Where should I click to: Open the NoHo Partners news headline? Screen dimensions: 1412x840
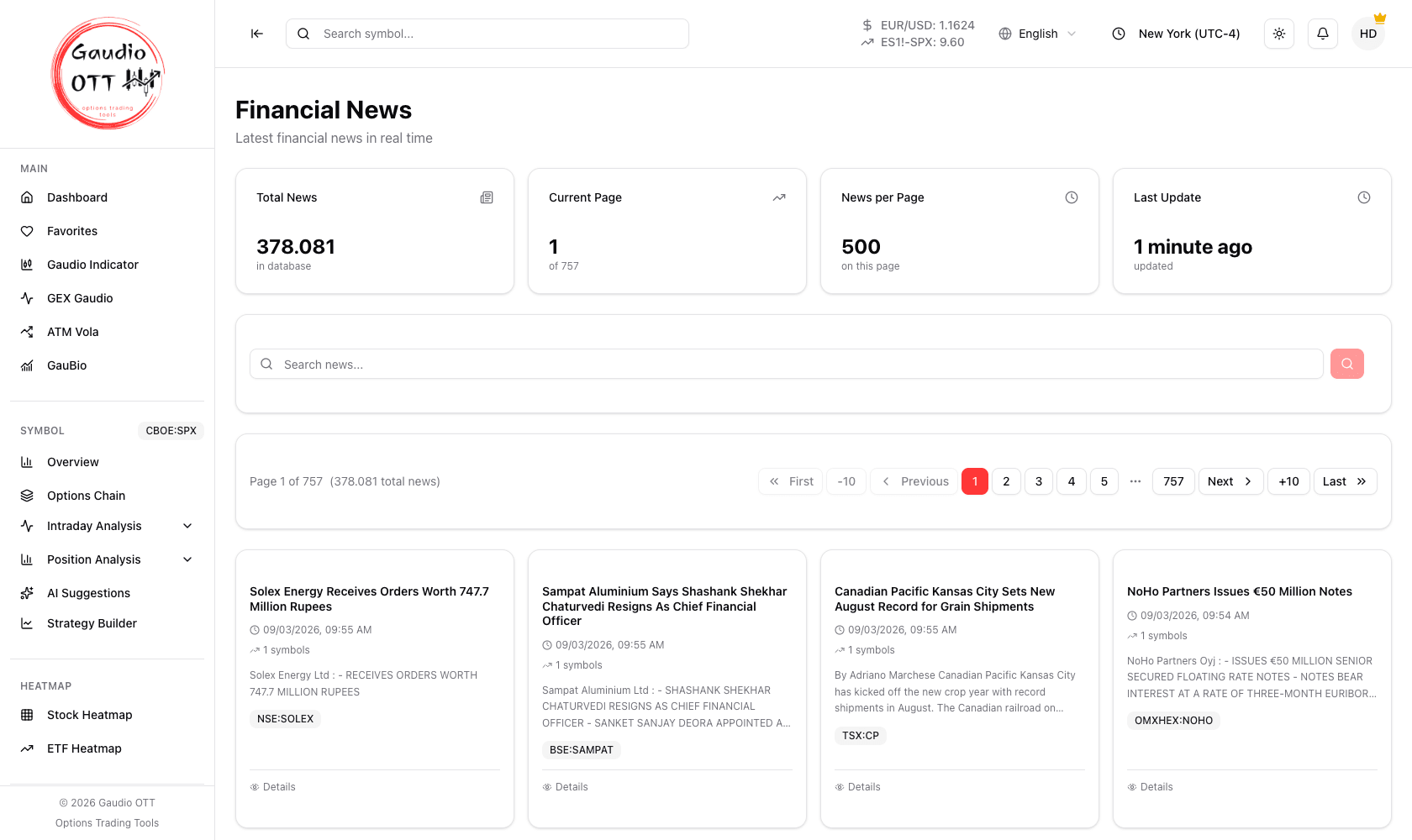(1240, 591)
